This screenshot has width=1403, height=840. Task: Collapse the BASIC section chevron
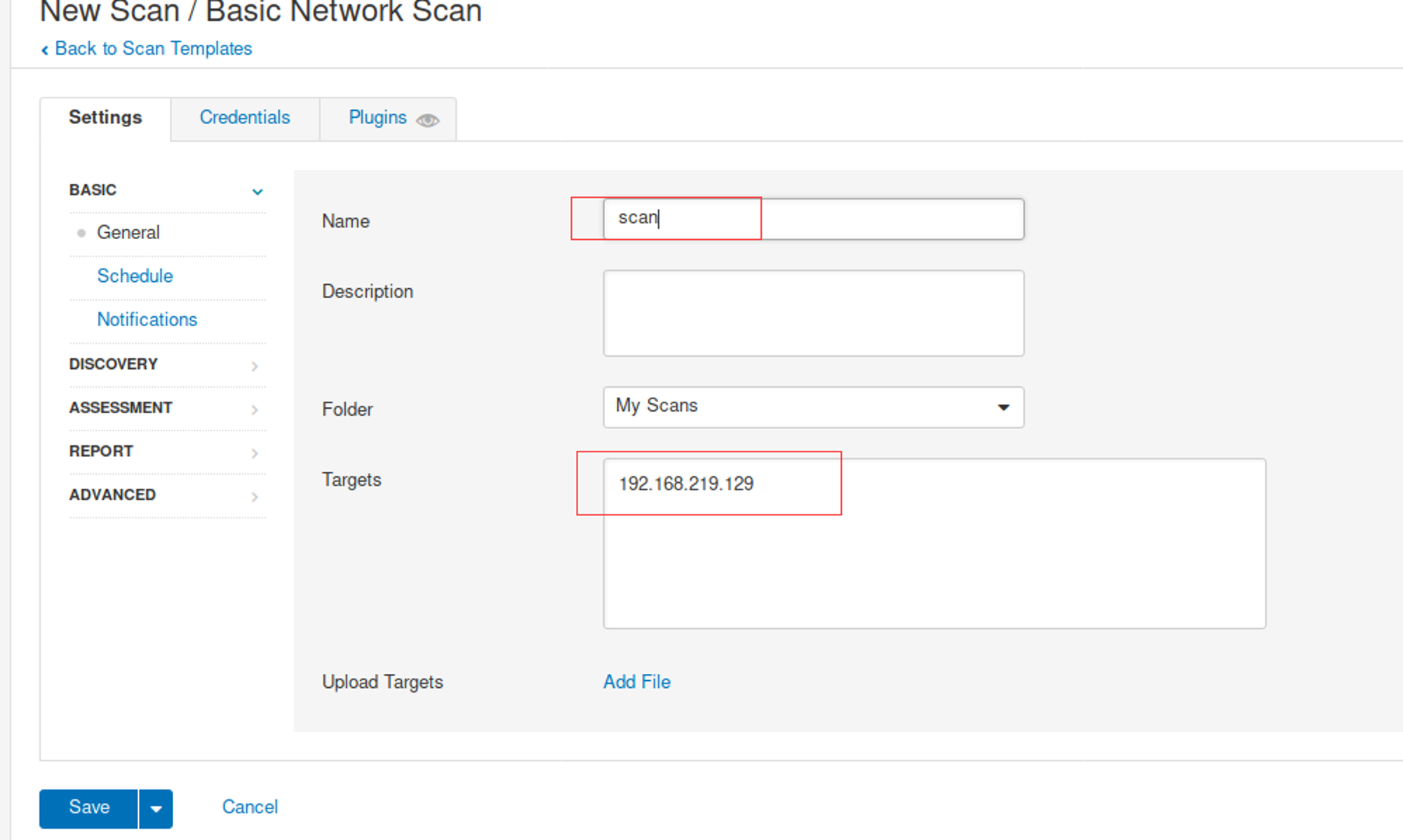257,191
